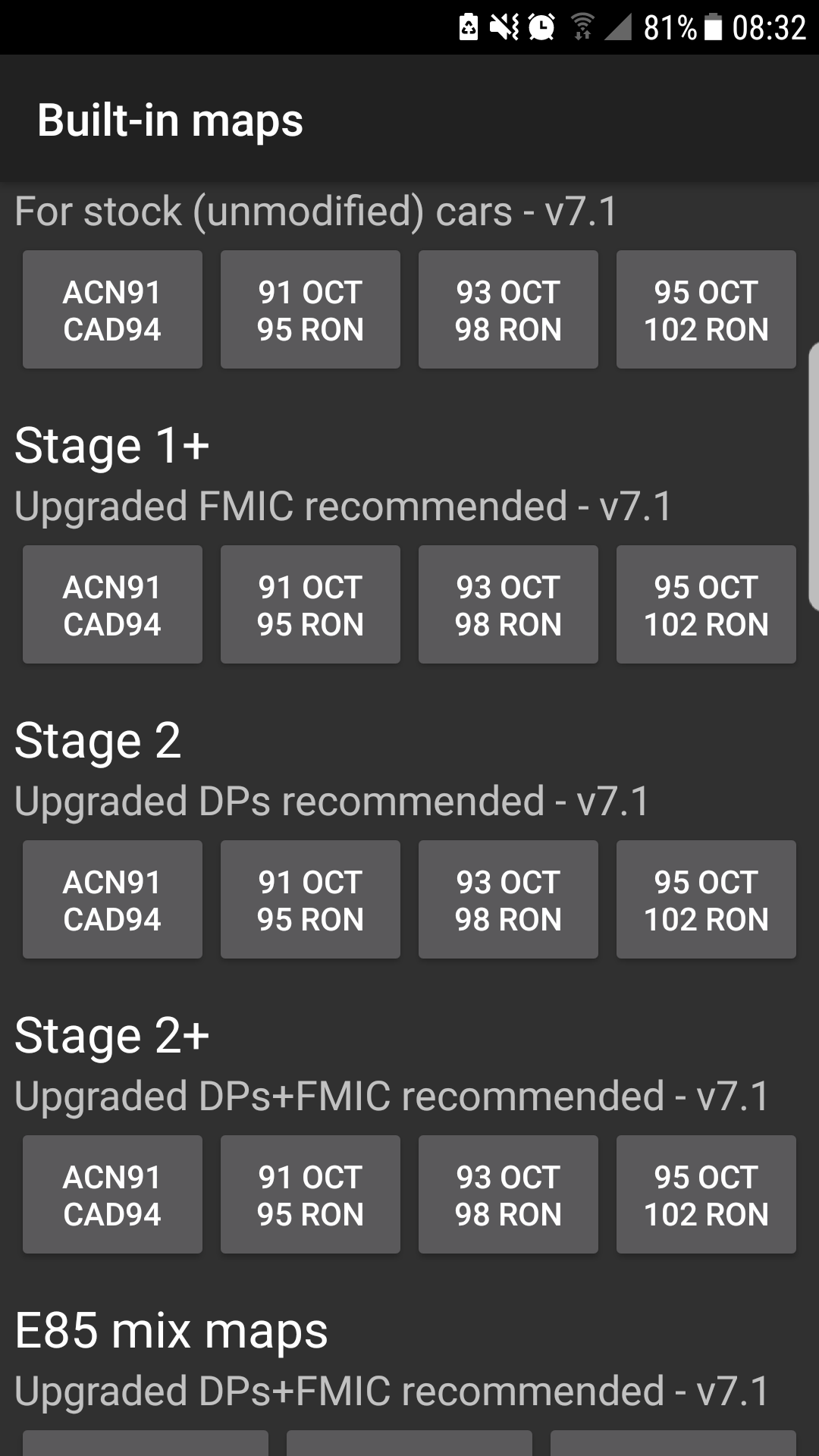
Task: Choose stock 91 OCT 95 RON map
Action: click(310, 310)
